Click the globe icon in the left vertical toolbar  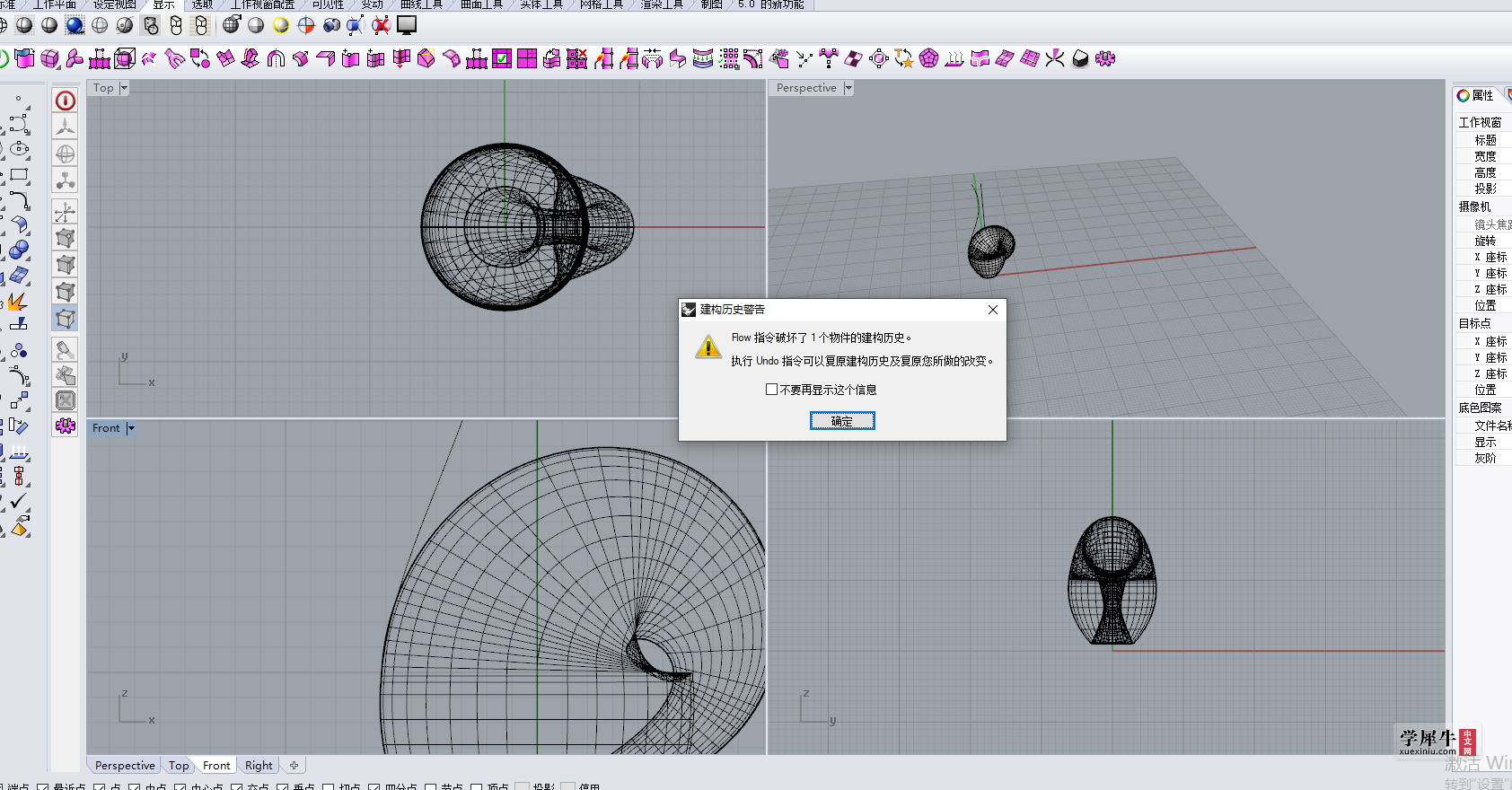(66, 154)
